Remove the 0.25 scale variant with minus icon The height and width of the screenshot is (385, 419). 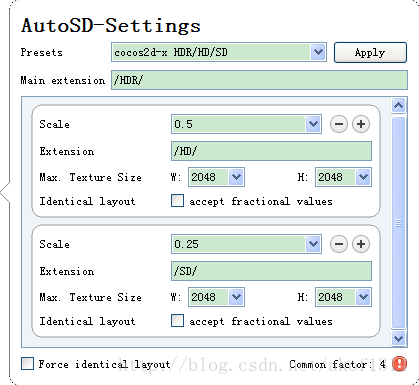[339, 244]
